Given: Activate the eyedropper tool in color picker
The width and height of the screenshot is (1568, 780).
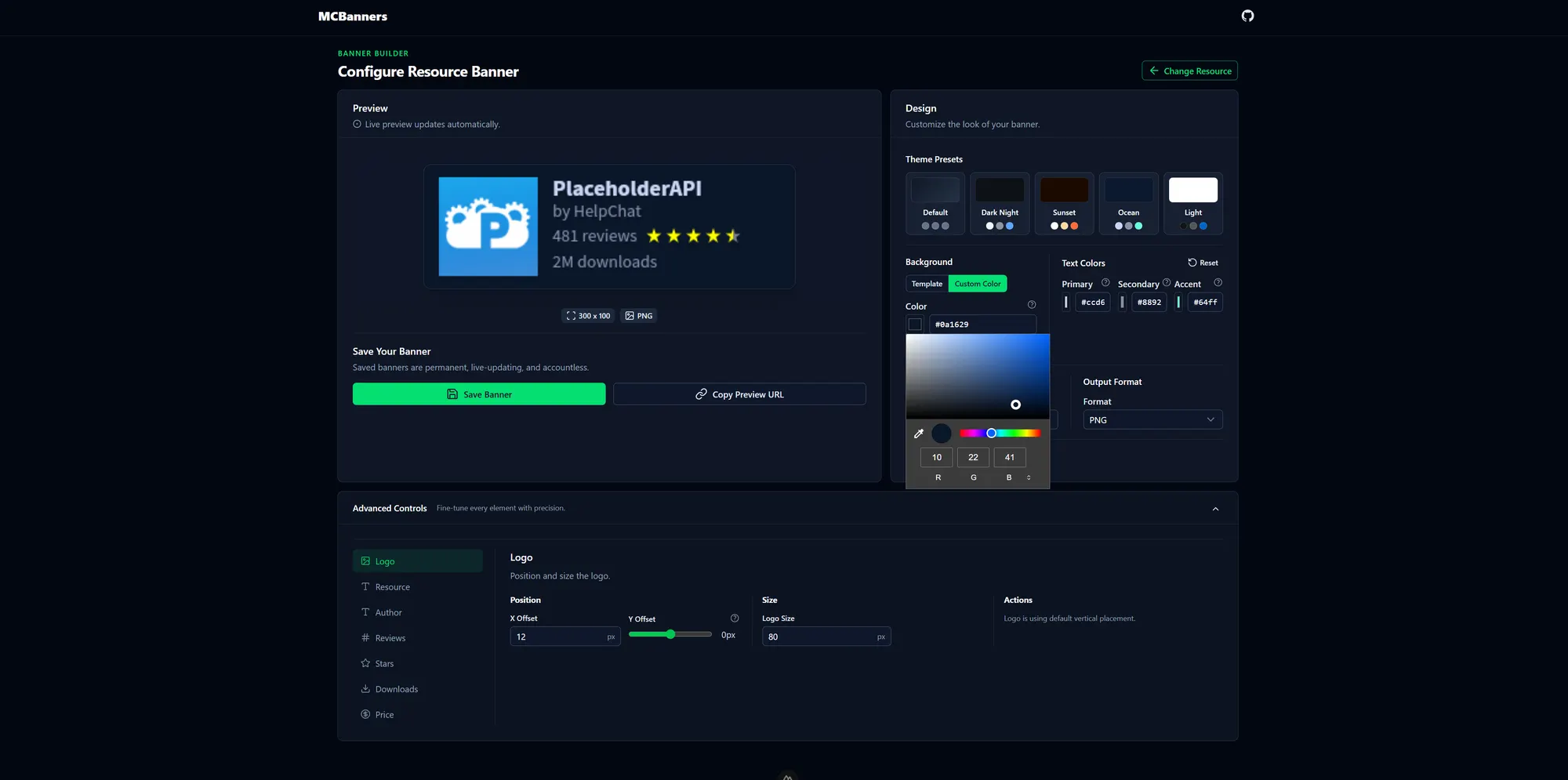Looking at the screenshot, I should (919, 434).
